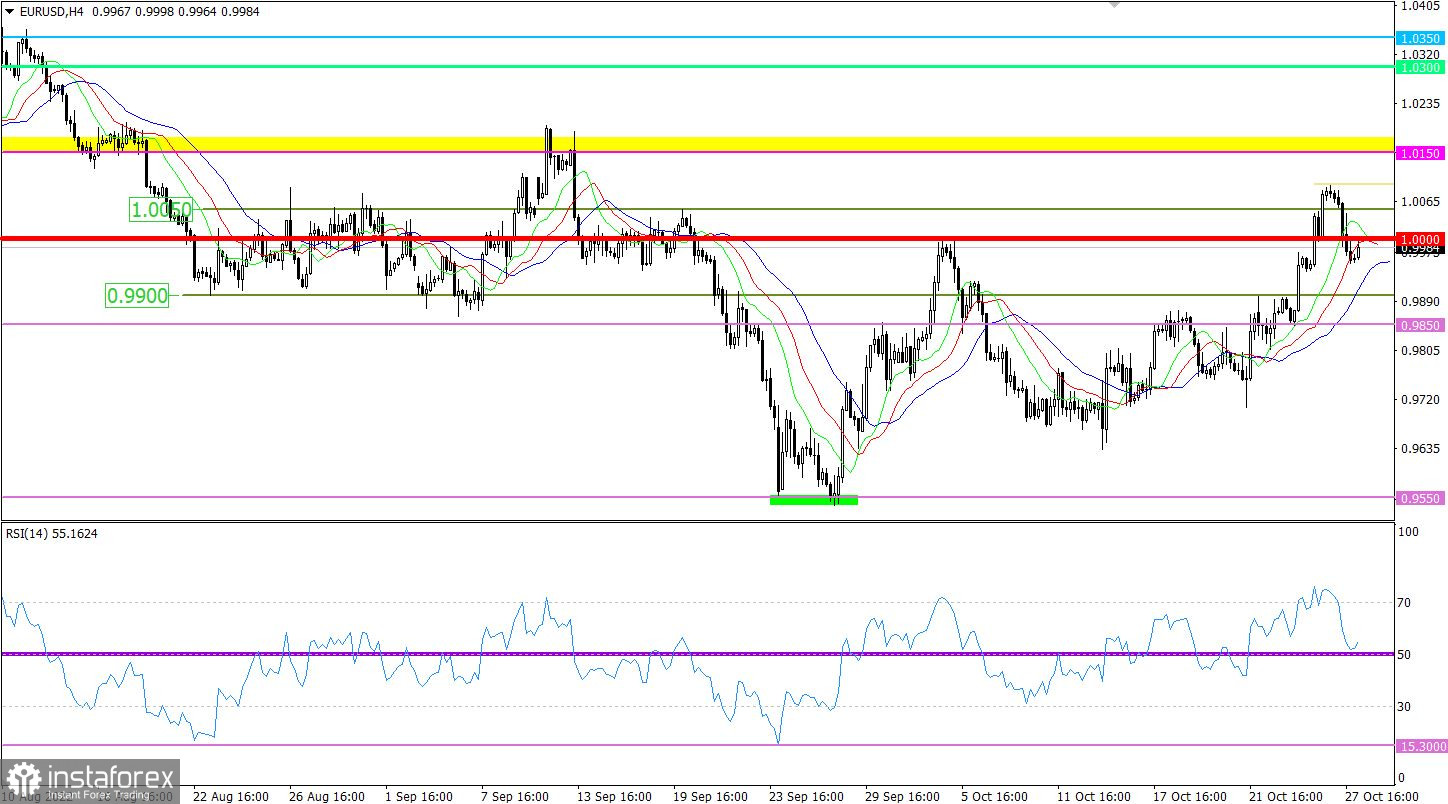Image resolution: width=1448 pixels, height=804 pixels.
Task: Click the 13 Sep 16:00 date label
Action: pyautogui.click(x=614, y=797)
